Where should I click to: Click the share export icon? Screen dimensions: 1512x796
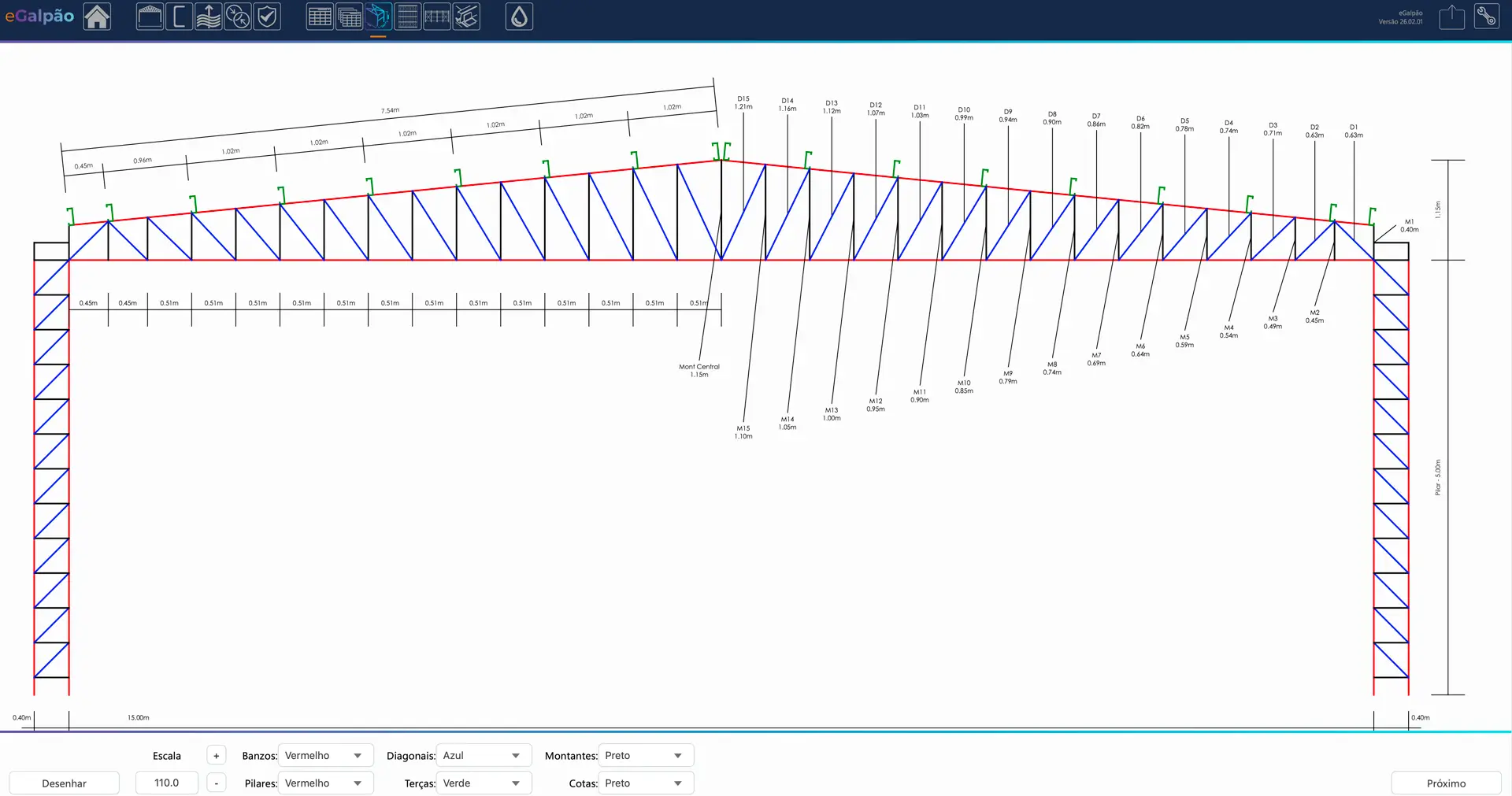[x=1451, y=17]
